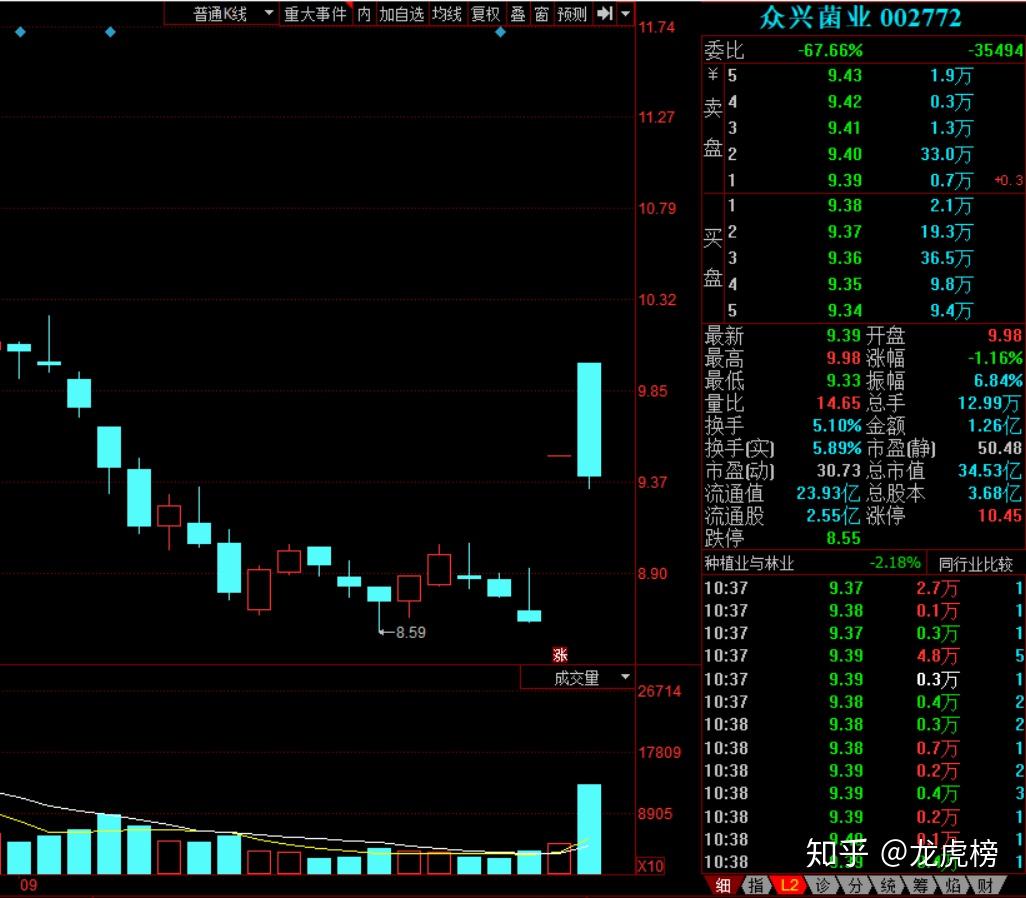Click the 叠 overlay toolbar button
Screen dimensions: 1026x898
point(517,13)
